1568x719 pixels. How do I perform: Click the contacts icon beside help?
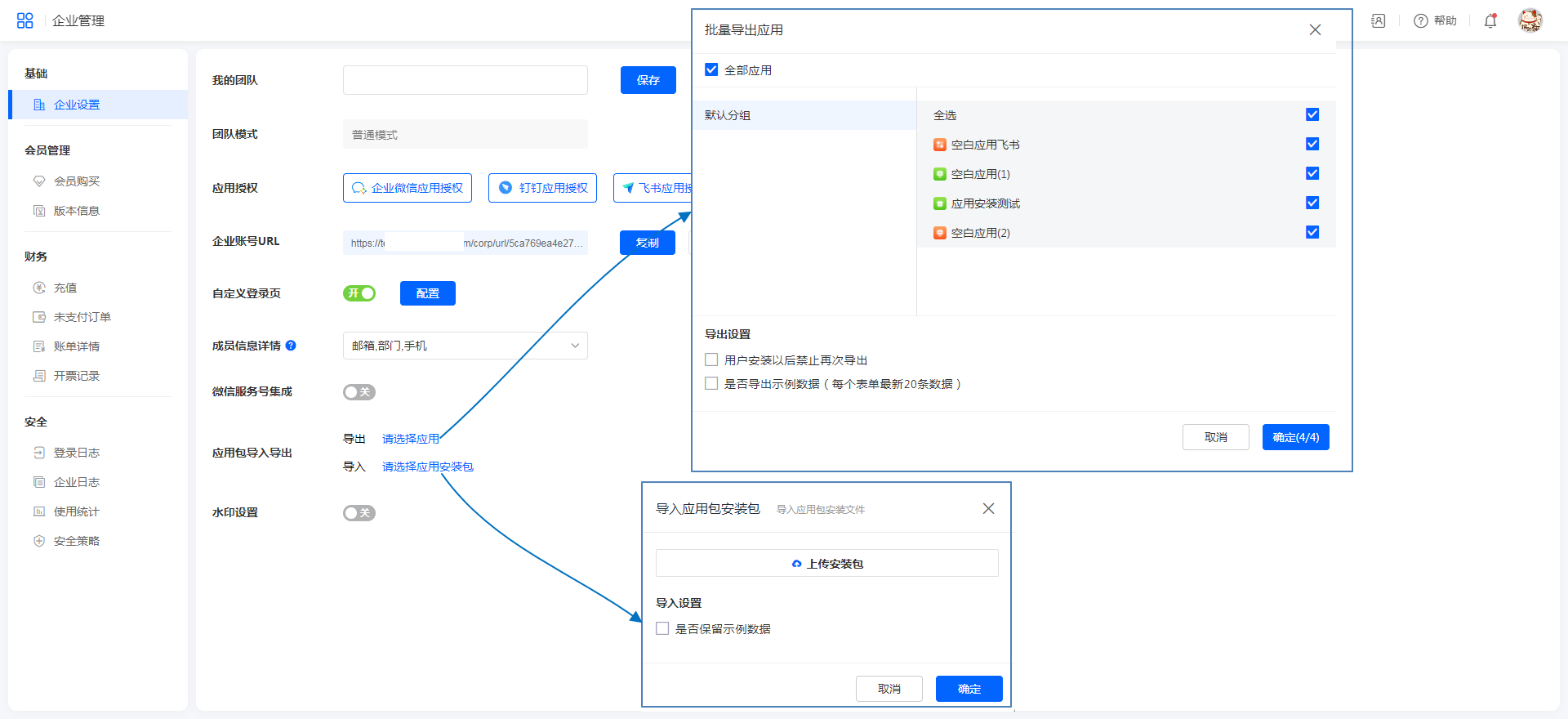coord(1379,21)
